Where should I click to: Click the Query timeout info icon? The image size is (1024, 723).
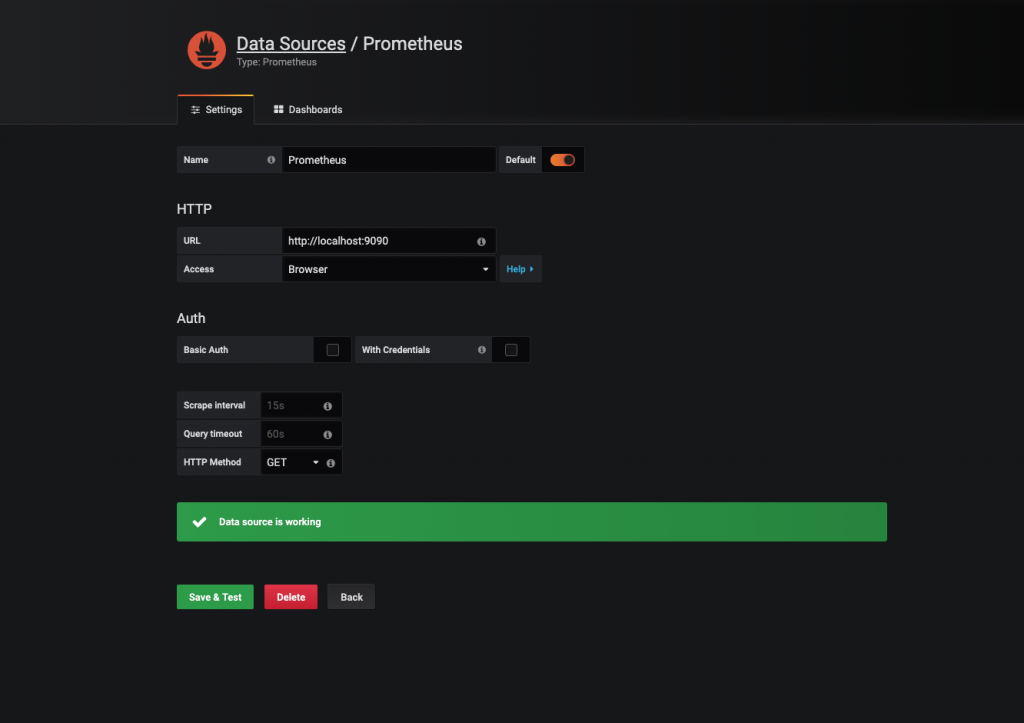[x=328, y=434]
